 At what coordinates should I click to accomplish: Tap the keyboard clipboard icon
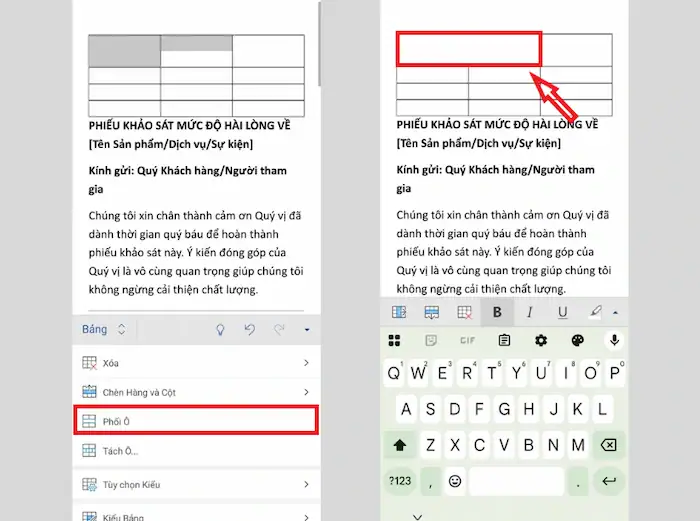click(504, 341)
